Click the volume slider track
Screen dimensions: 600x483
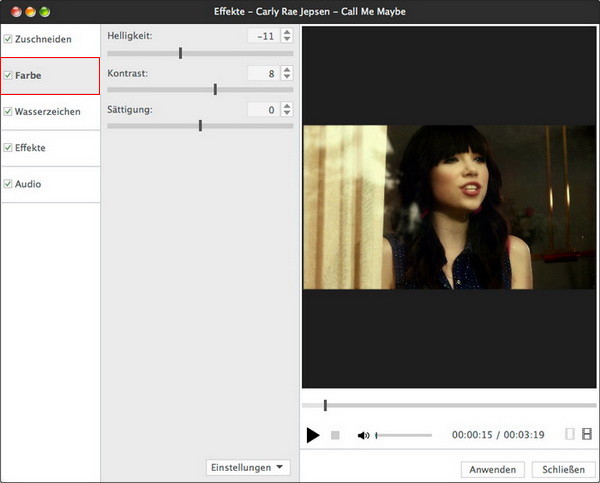pyautogui.click(x=404, y=435)
